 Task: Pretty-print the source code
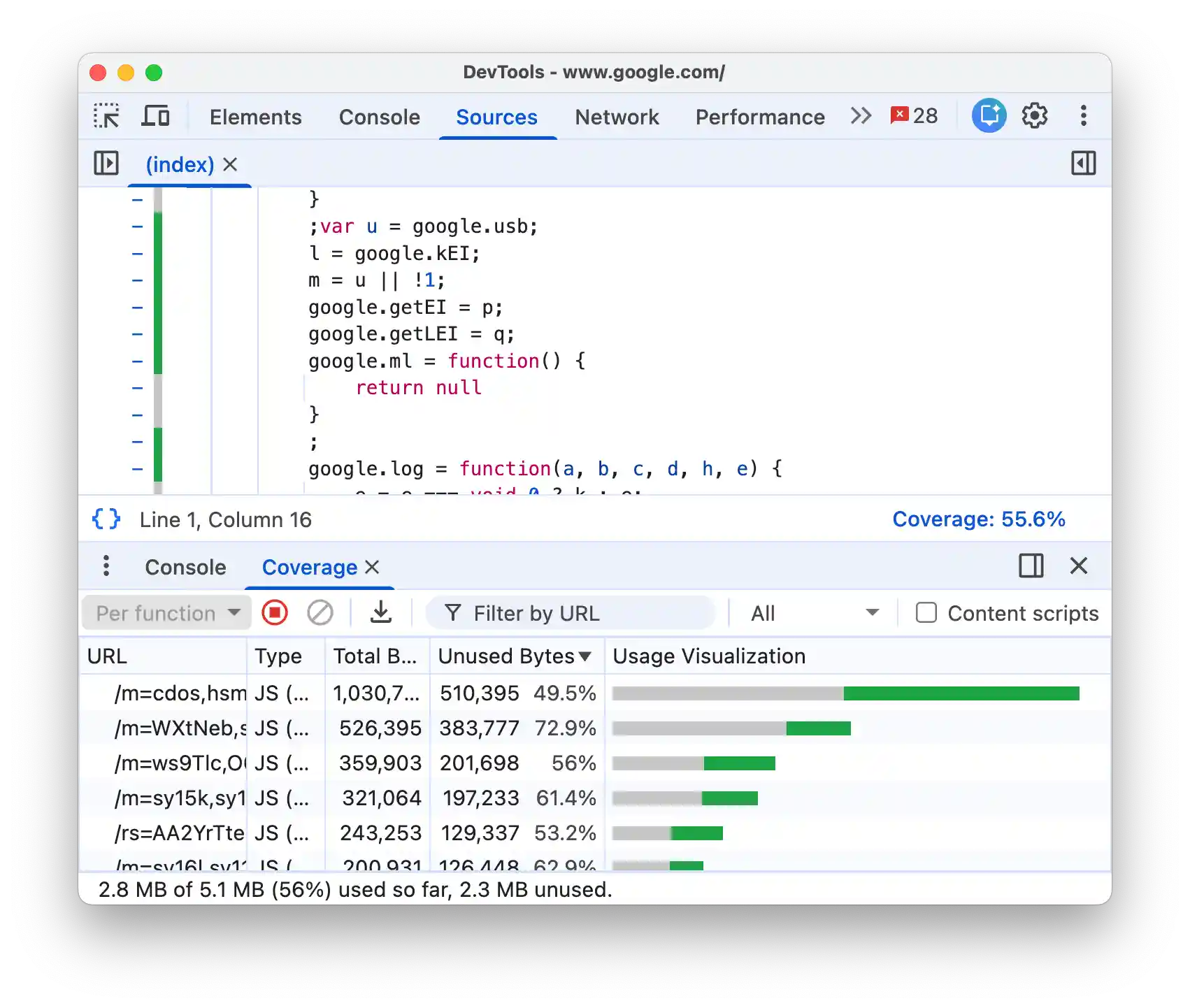point(106,519)
